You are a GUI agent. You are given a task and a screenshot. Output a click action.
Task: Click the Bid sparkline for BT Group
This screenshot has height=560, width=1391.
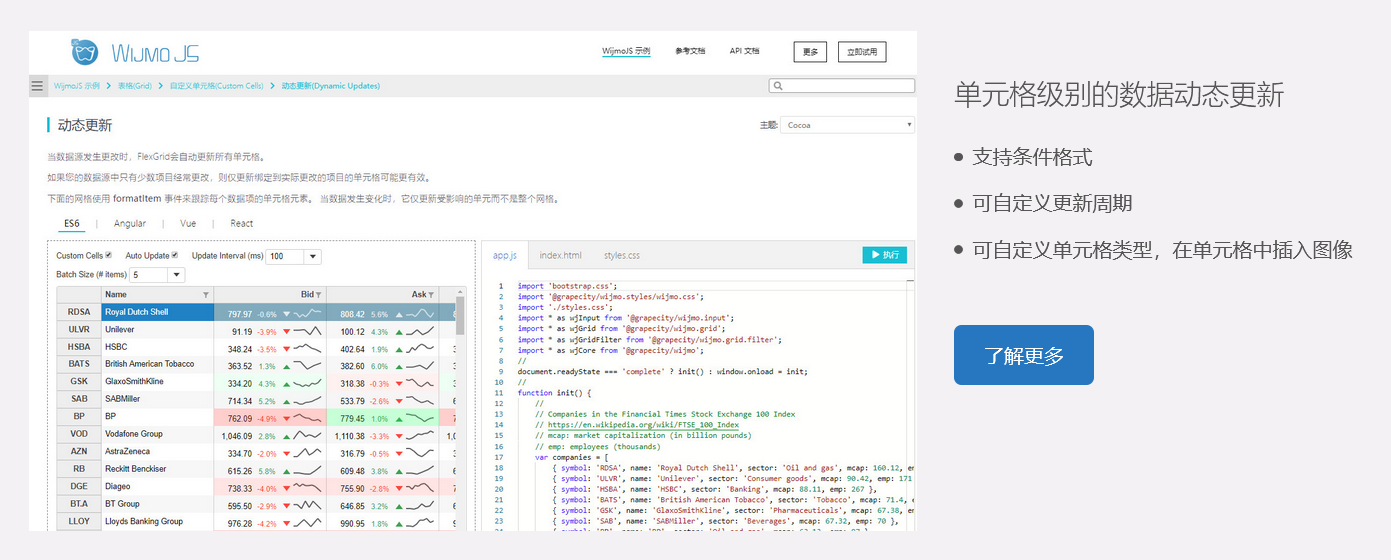pos(308,505)
